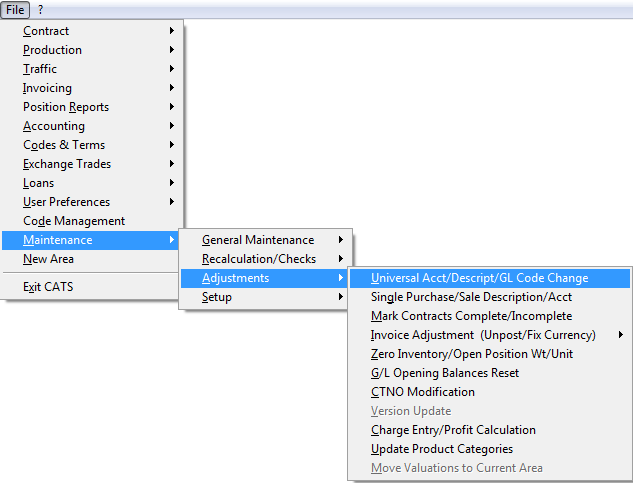Expand Invoice Adjustment (Unpost/Fix Currency)
633x483 pixels.
pos(490,335)
